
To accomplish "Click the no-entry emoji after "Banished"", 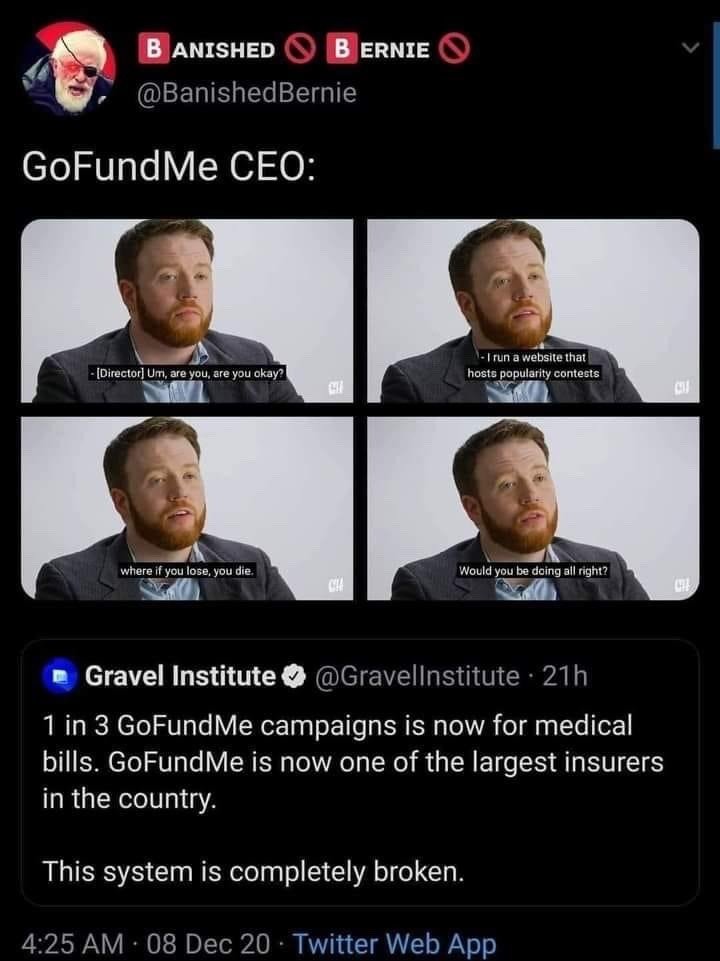I will (x=296, y=48).
